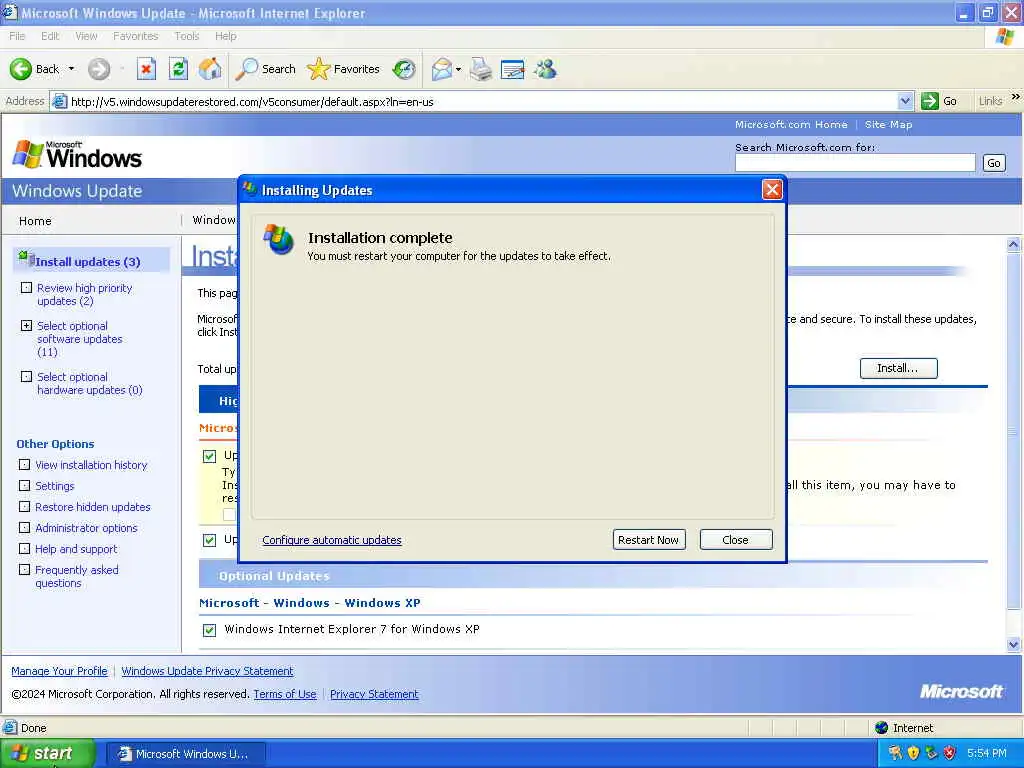Screen dimensions: 1024x768
Task: Open the View menu
Action: [x=86, y=36]
